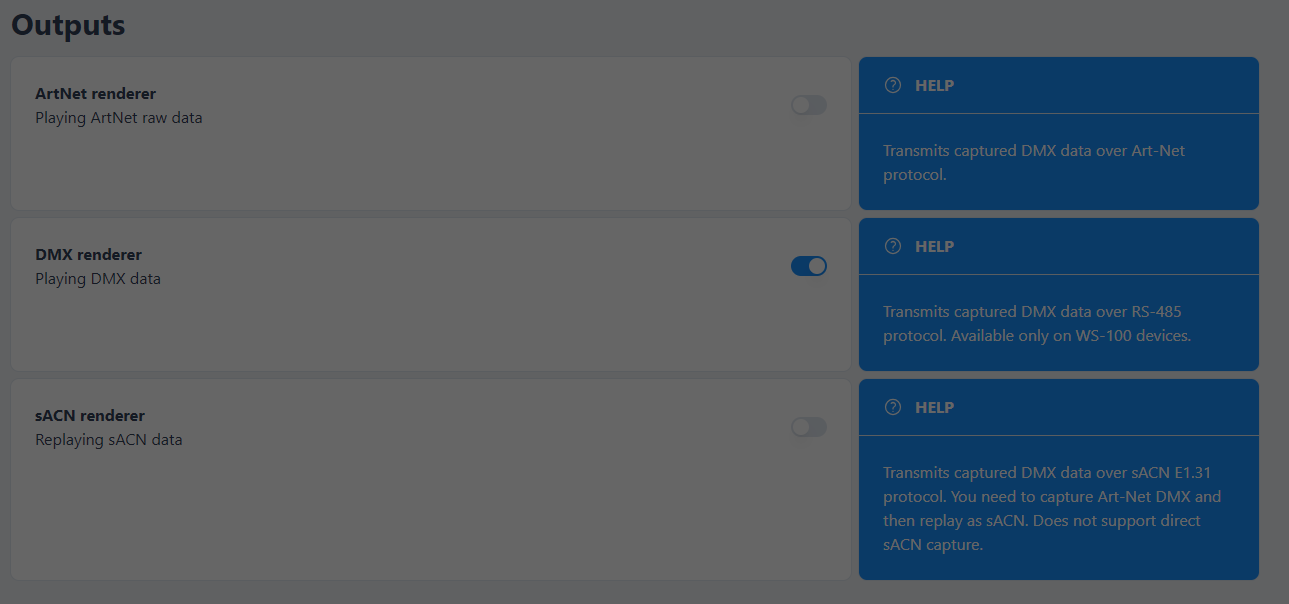Enable the sACN renderer switch

click(808, 427)
